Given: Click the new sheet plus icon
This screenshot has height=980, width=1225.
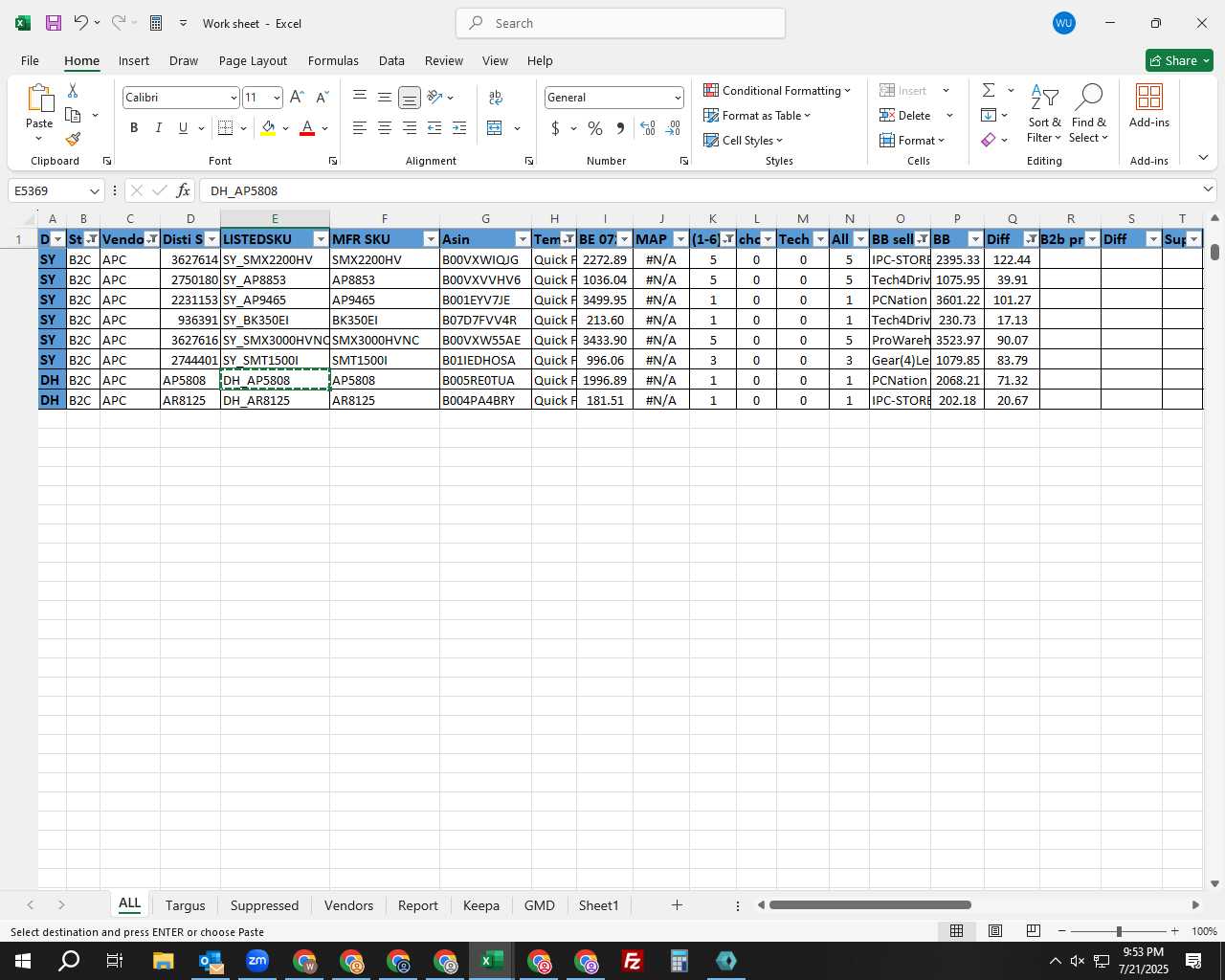Looking at the screenshot, I should pos(677,905).
